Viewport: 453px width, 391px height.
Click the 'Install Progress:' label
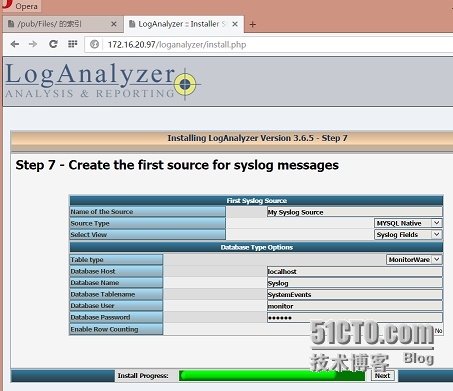tap(143, 376)
